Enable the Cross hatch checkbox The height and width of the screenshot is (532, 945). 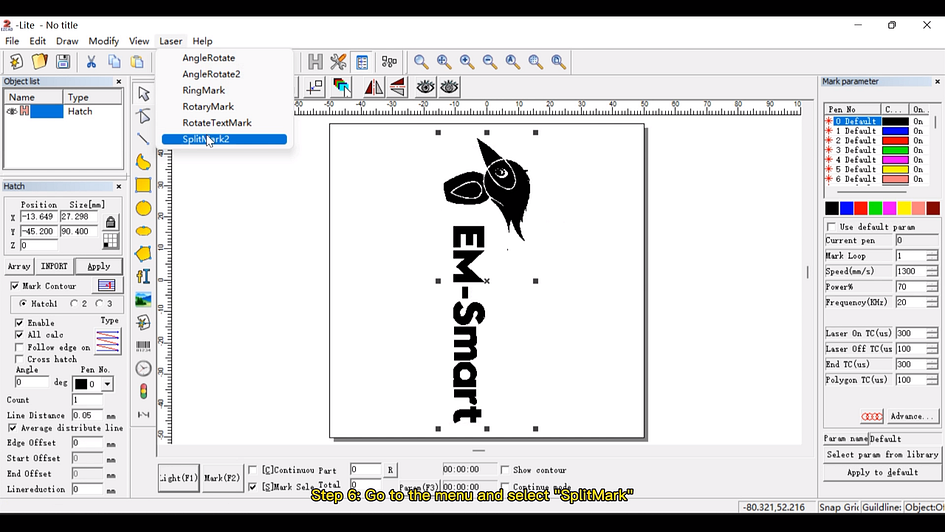click(19, 360)
